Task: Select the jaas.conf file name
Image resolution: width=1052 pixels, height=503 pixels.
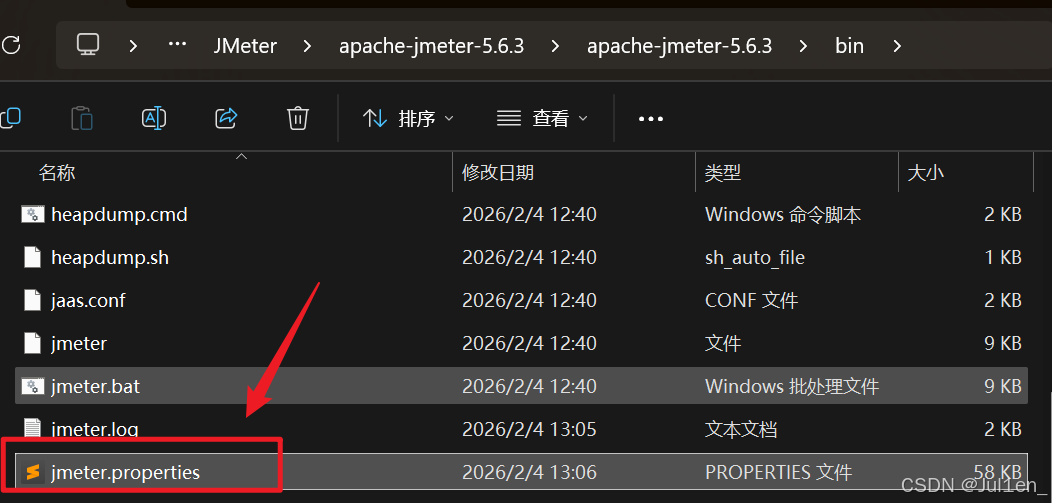Action: (x=88, y=300)
